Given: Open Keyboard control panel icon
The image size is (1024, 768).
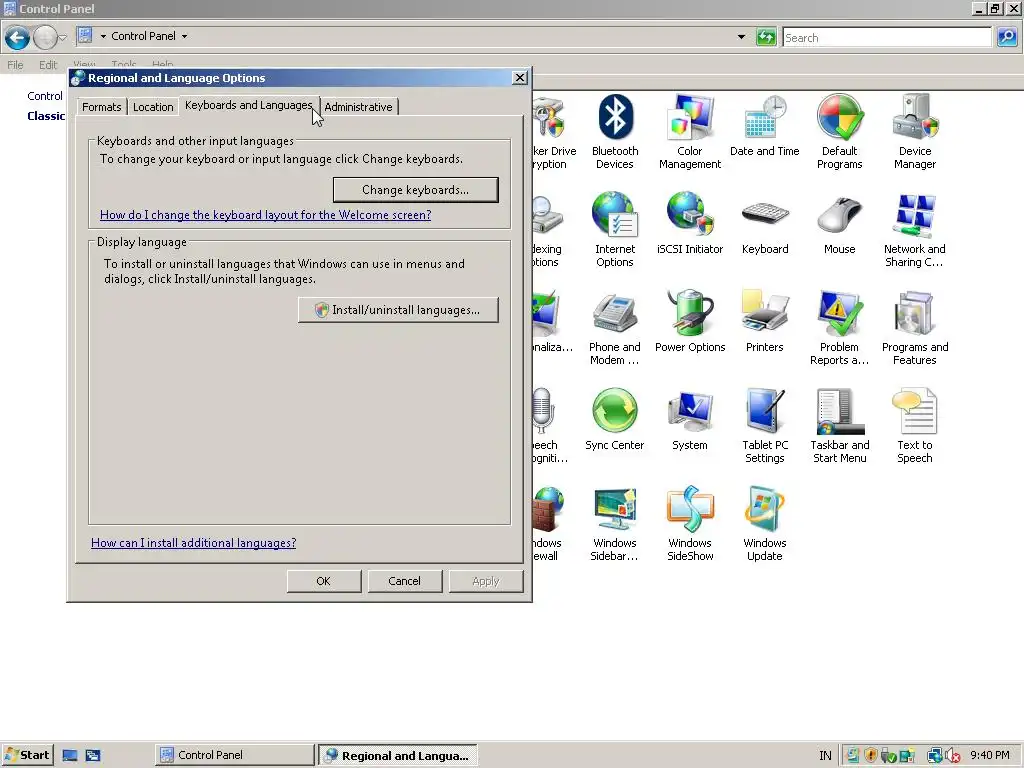Looking at the screenshot, I should pos(765,223).
